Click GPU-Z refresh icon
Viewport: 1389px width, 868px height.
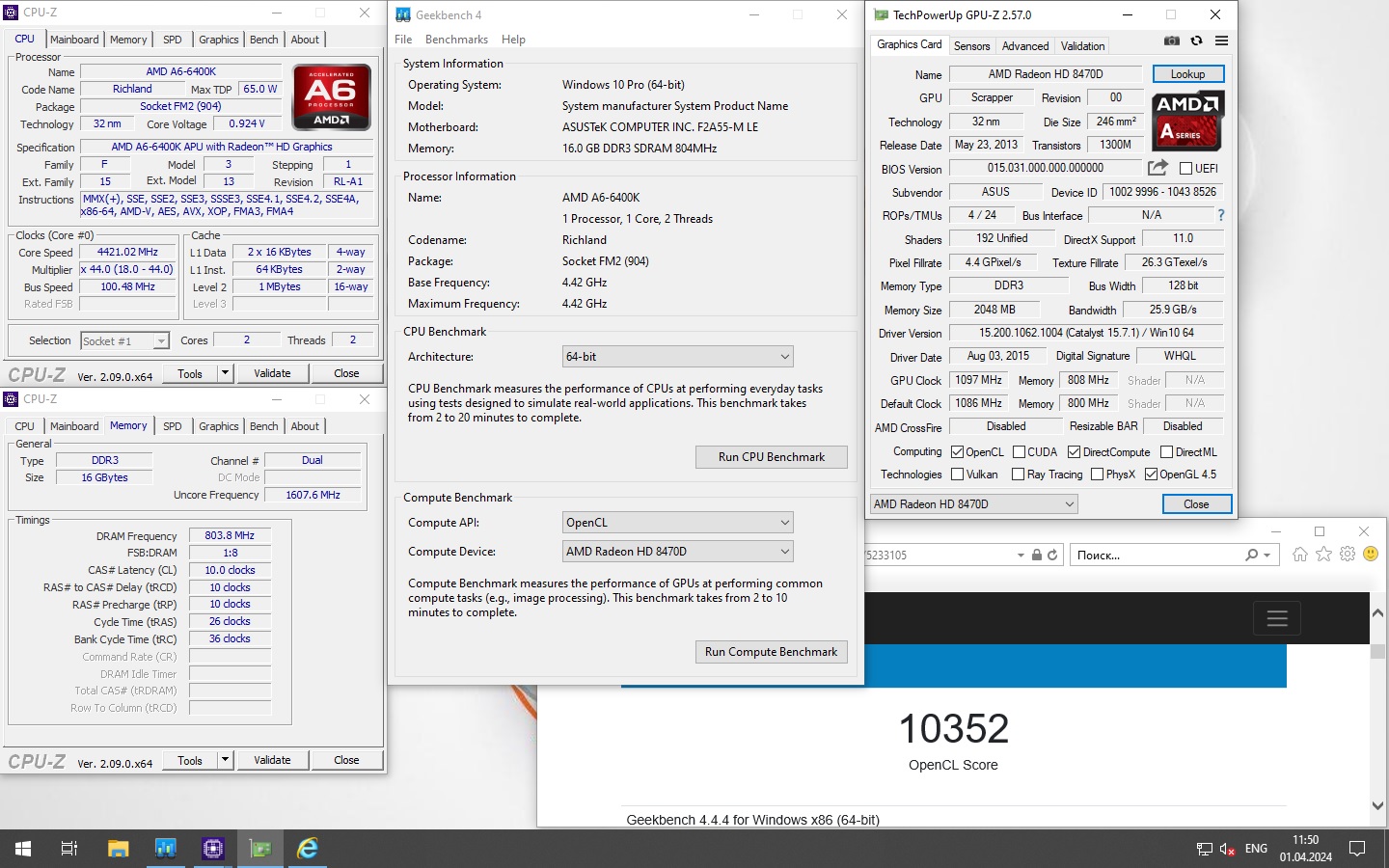1196,41
